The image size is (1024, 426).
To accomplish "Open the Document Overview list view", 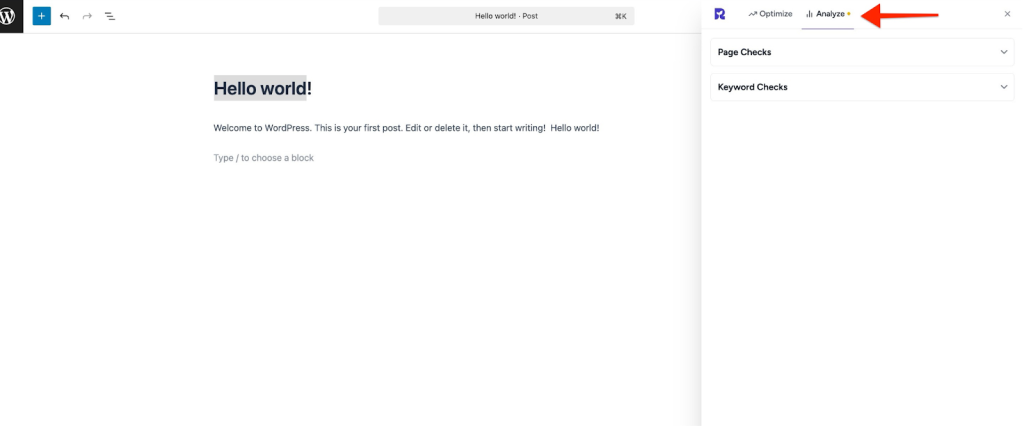I will tap(110, 16).
